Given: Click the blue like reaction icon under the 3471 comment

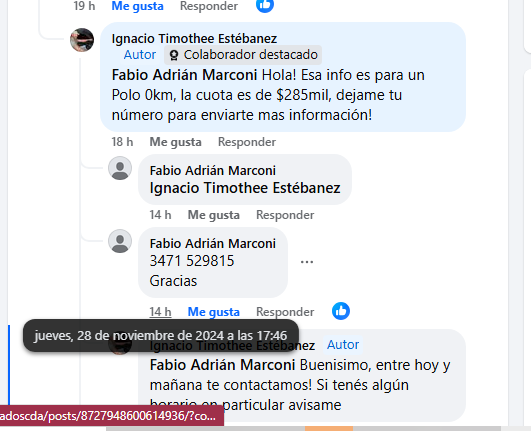Looking at the screenshot, I should (341, 311).
